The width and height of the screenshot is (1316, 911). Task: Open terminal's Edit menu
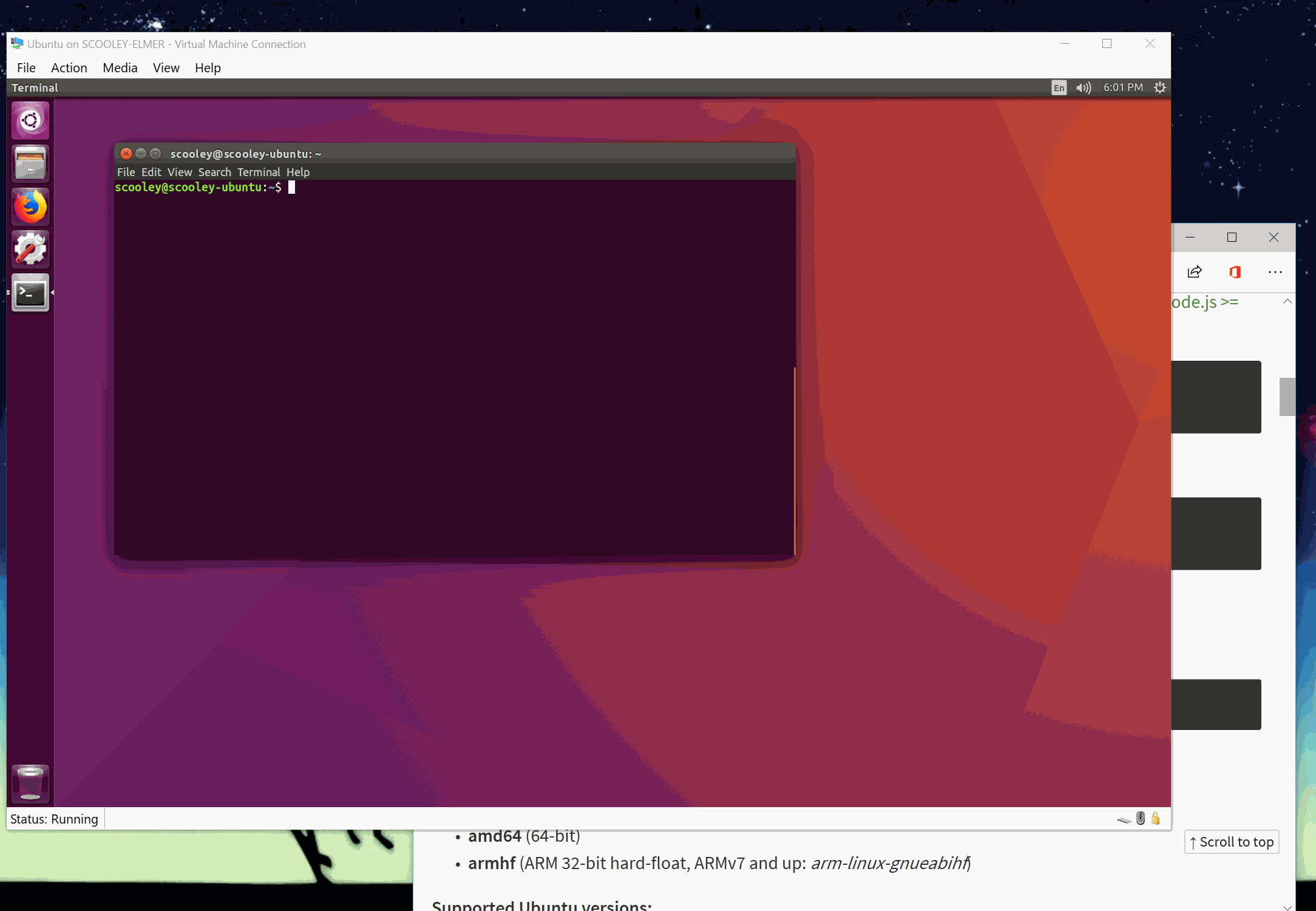[x=151, y=172]
